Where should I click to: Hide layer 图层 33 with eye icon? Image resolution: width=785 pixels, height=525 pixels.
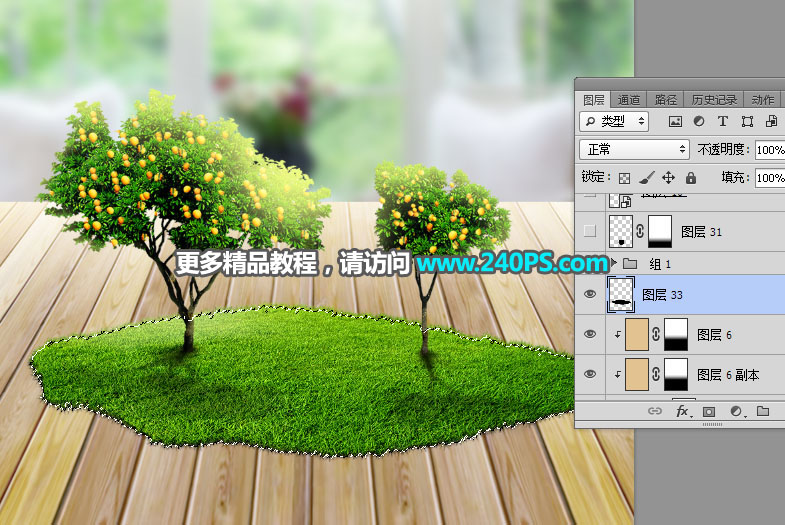click(x=590, y=294)
